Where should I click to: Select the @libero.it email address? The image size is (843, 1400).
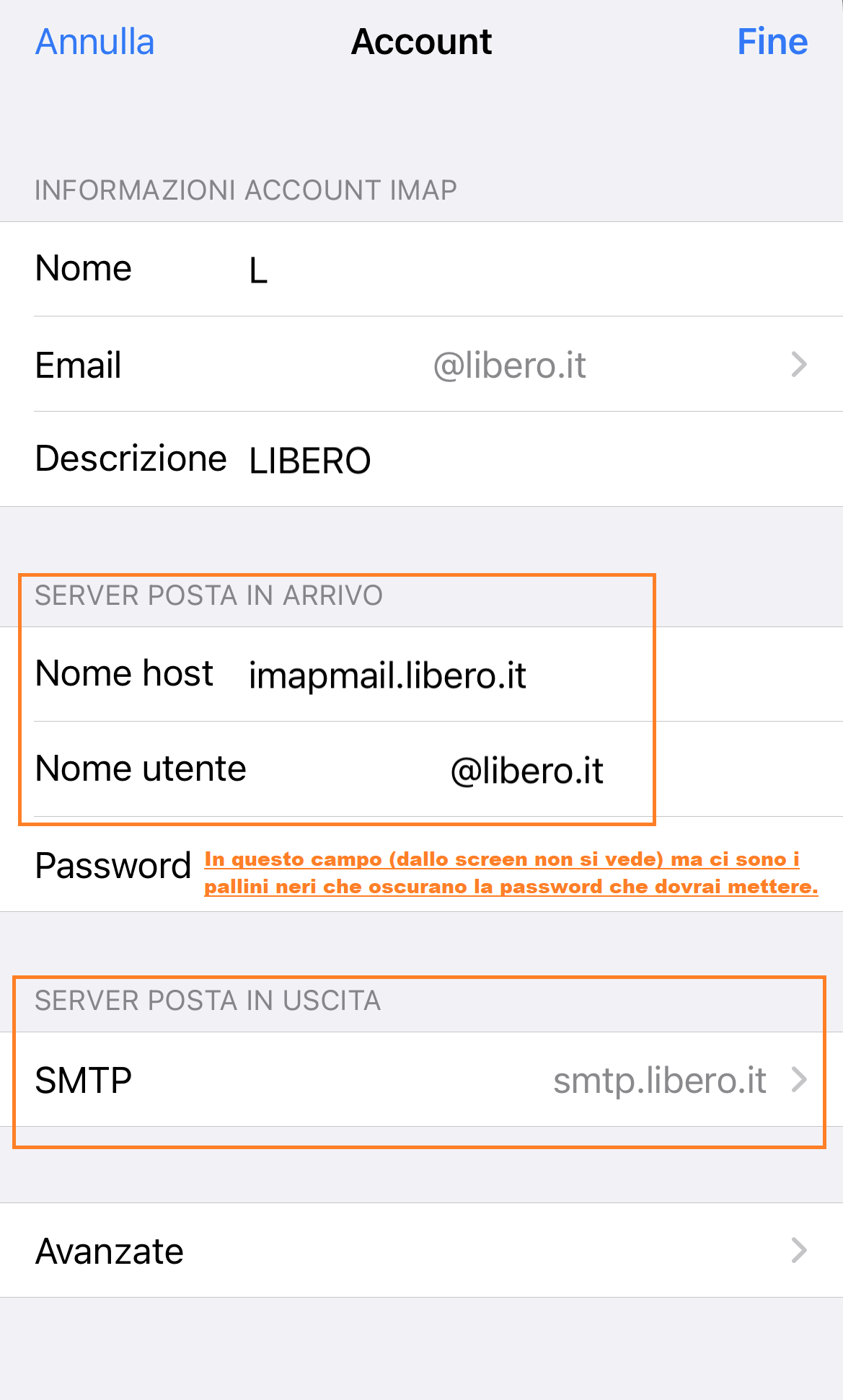coord(509,365)
